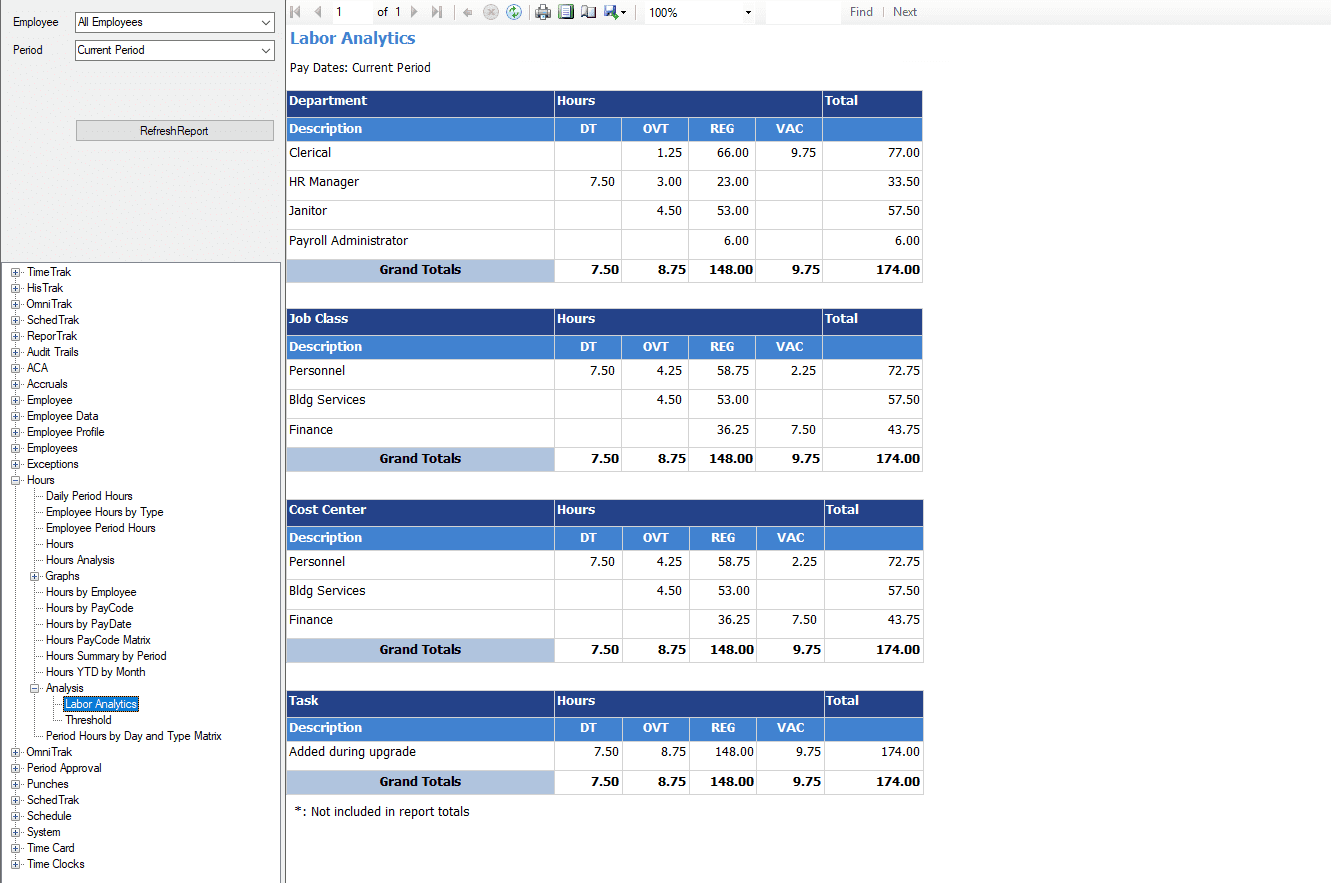This screenshot has width=1331, height=883.
Task: Click Pay Dates: Current Period text
Action: click(360, 68)
